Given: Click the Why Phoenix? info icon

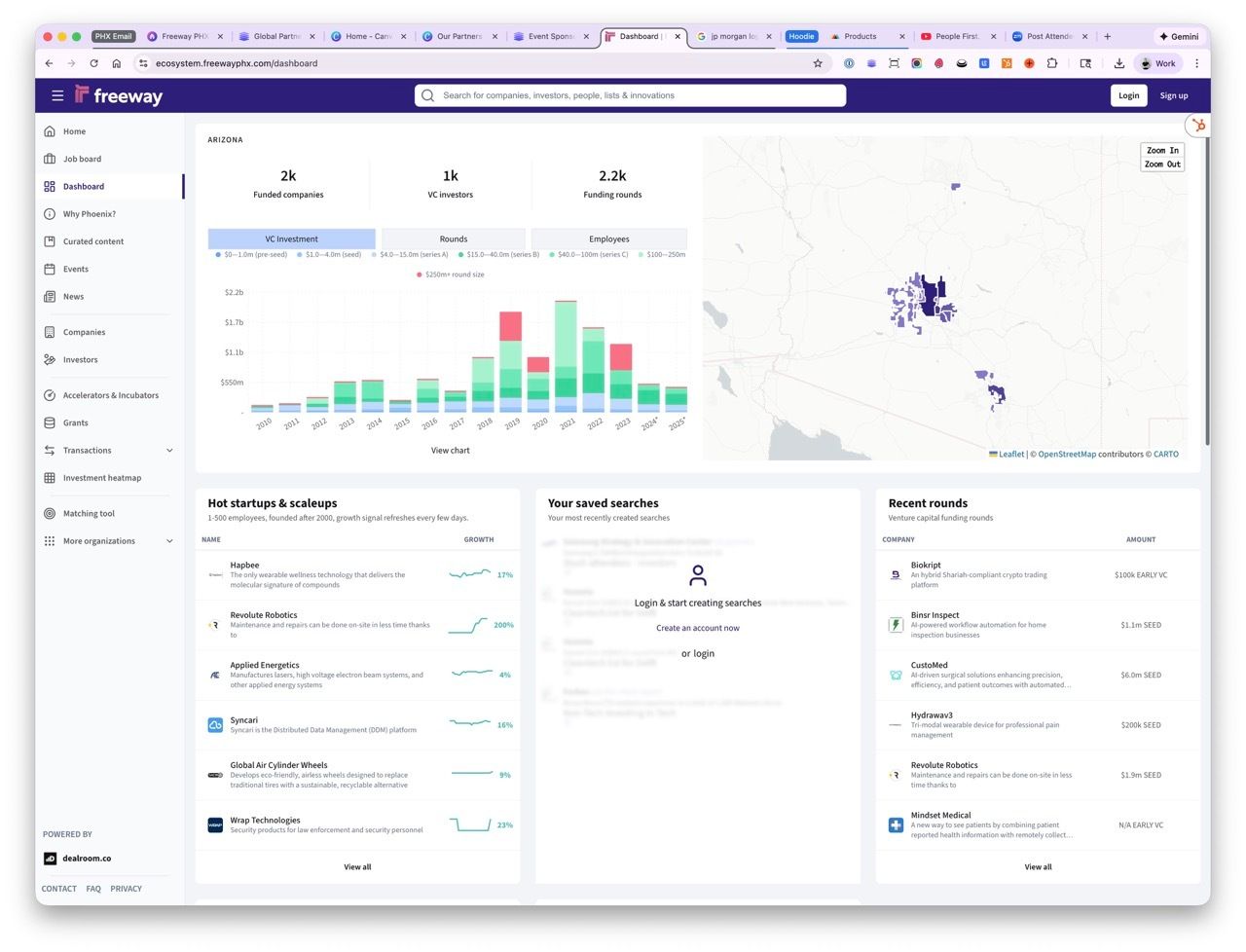Looking at the screenshot, I should (x=50, y=214).
